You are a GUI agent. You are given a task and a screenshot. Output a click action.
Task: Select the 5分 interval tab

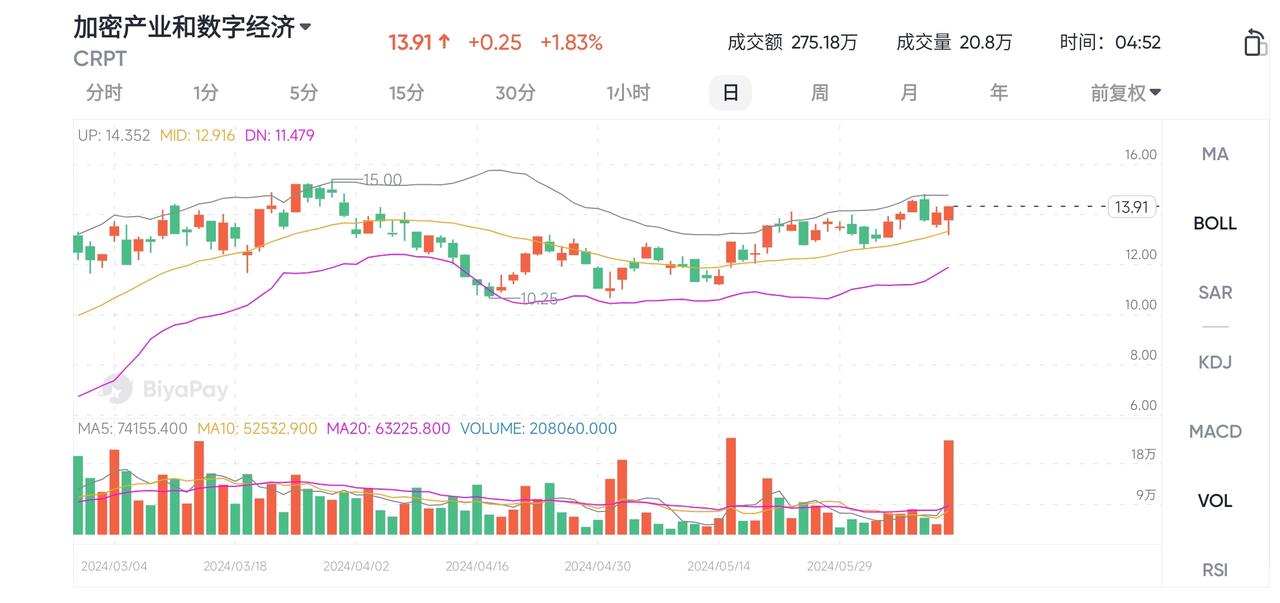click(x=301, y=92)
